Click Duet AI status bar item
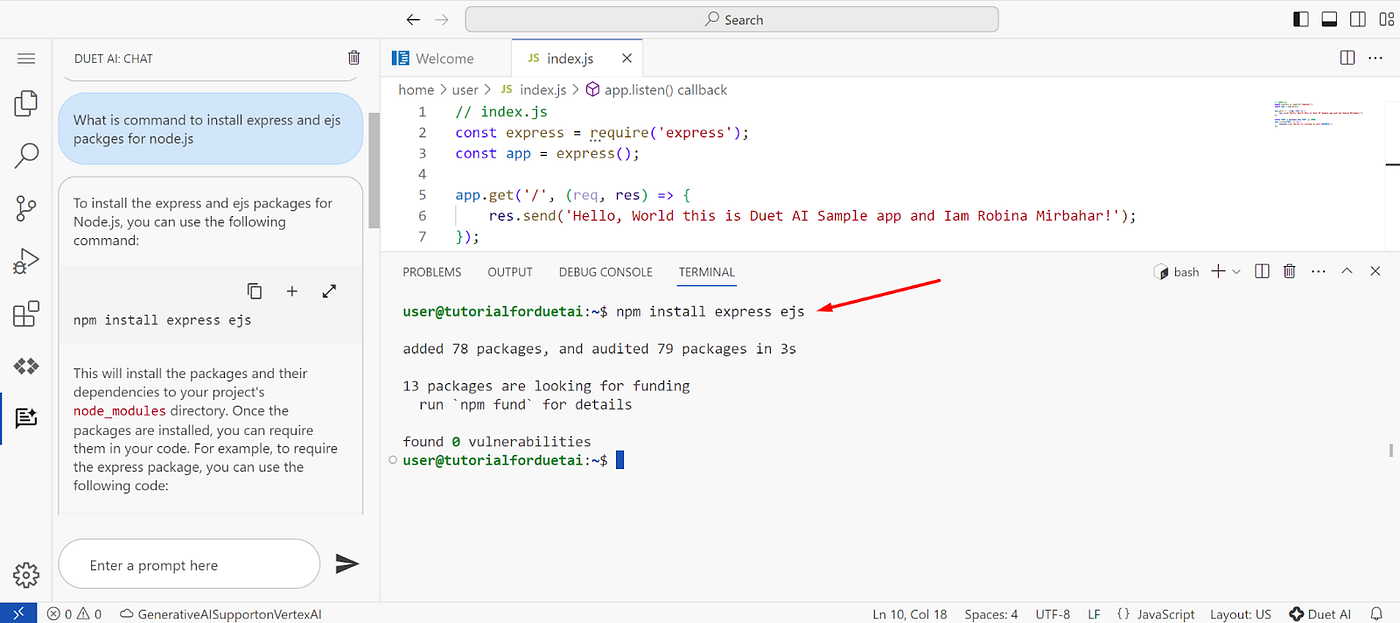Screen dimensions: 1400x623 (1320, 614)
